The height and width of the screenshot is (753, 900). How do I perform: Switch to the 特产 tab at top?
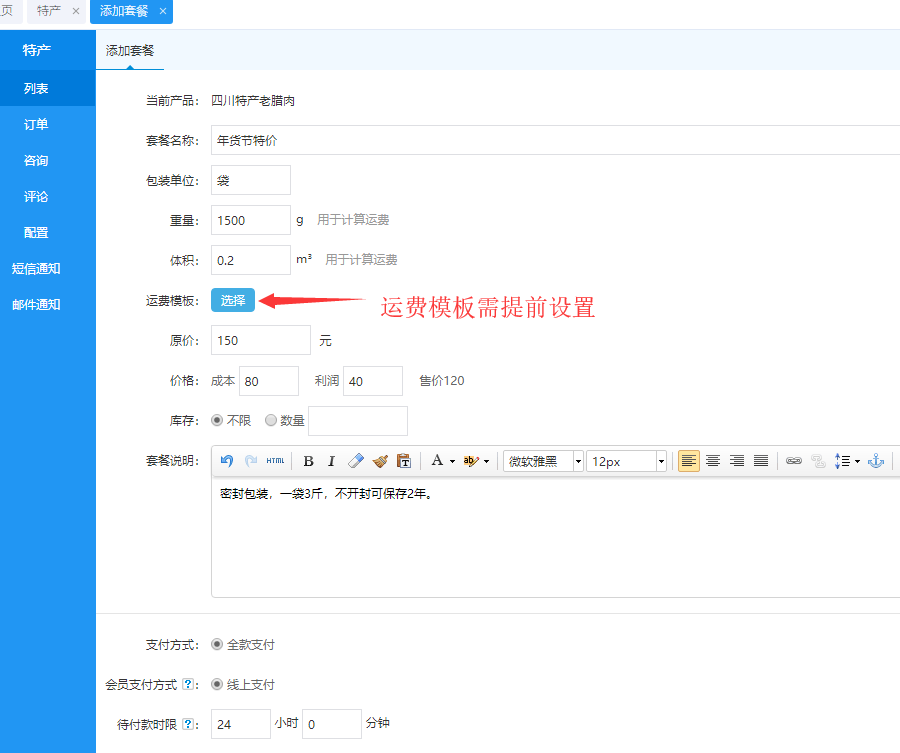tap(49, 11)
